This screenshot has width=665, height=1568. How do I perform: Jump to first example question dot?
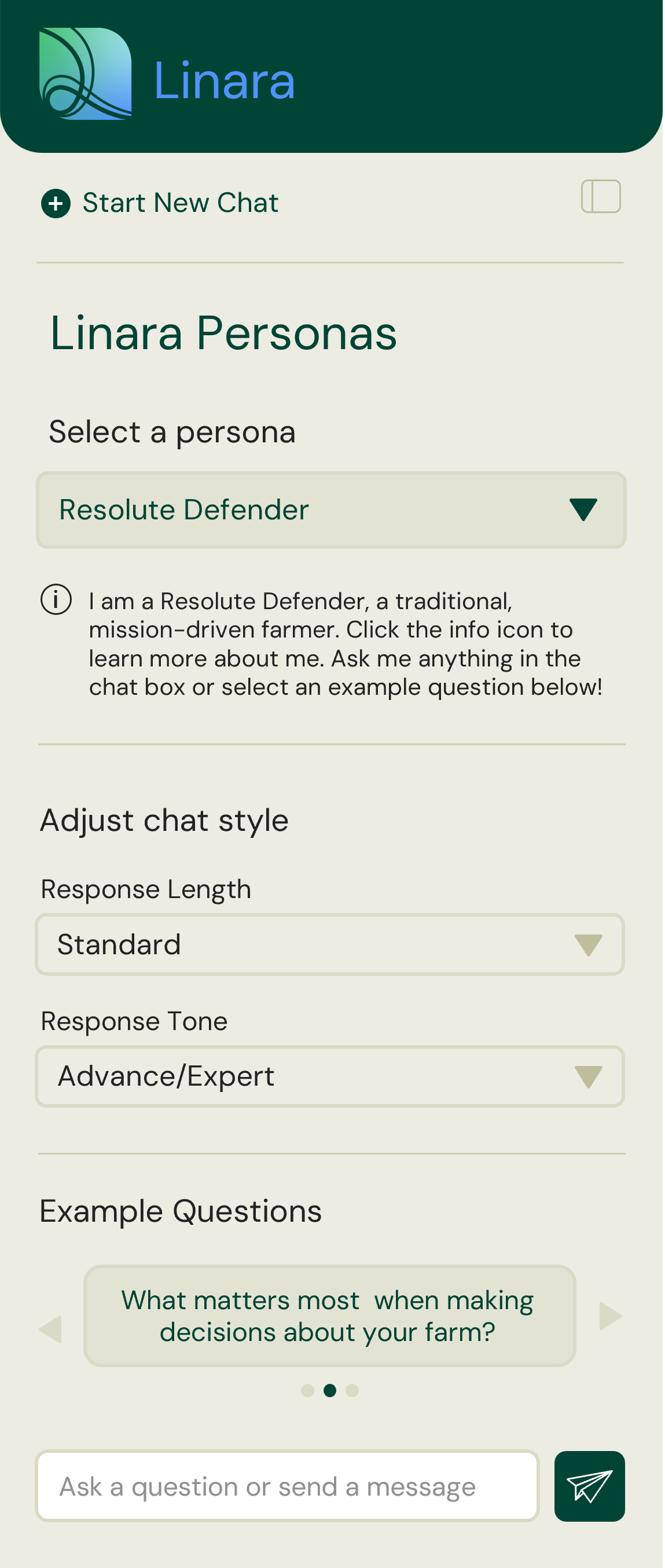tap(308, 1390)
